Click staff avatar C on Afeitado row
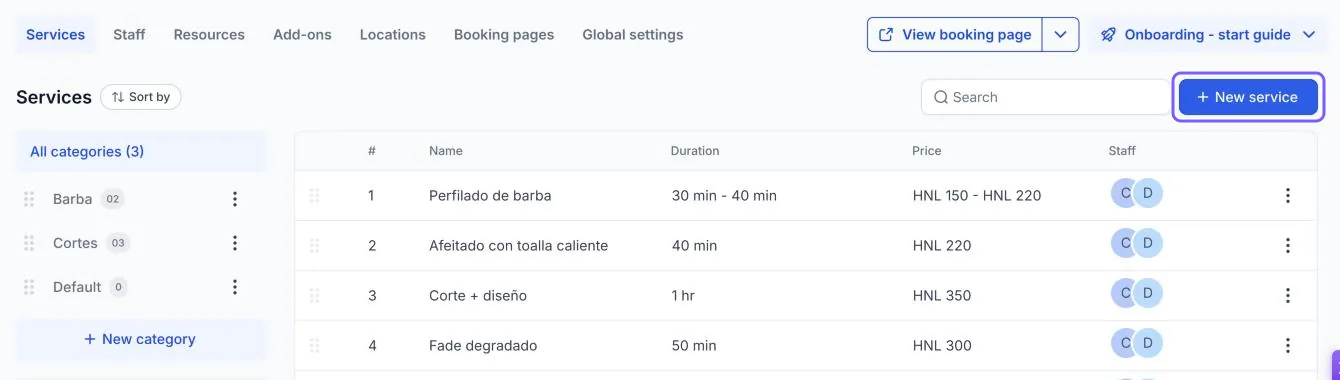1340x380 pixels. coord(1123,243)
